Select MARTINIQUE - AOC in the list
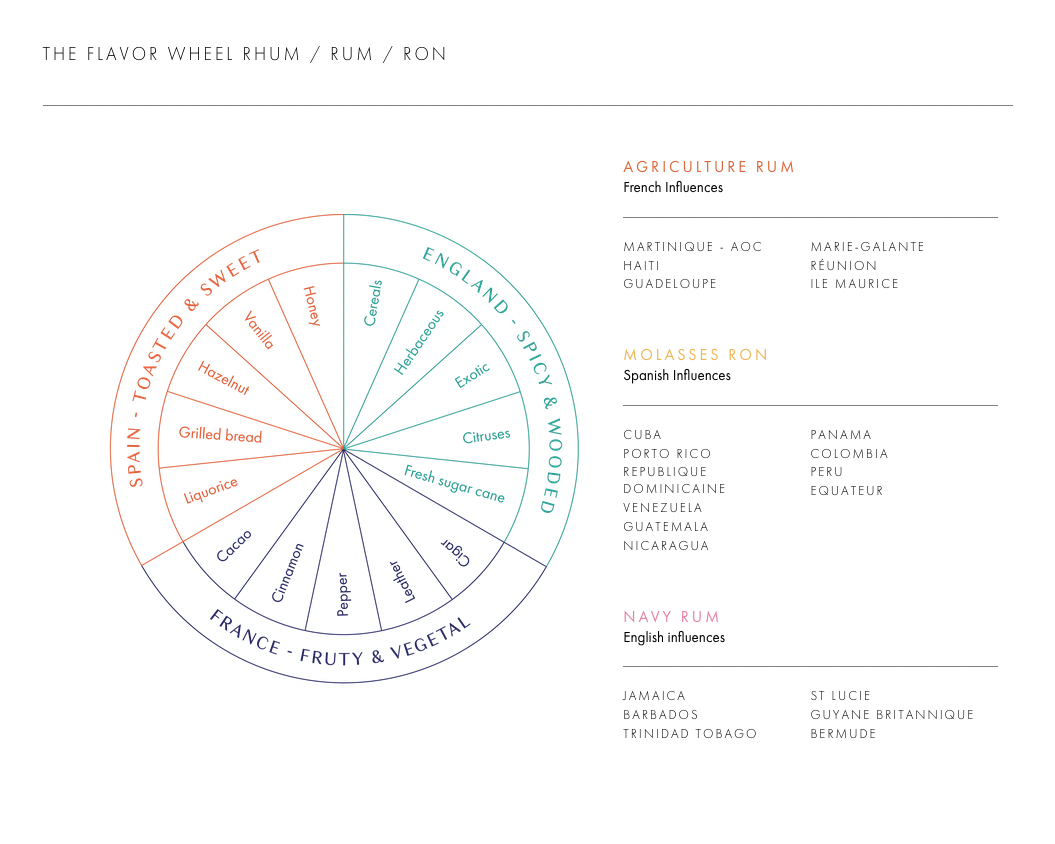1055x844 pixels. coord(692,247)
